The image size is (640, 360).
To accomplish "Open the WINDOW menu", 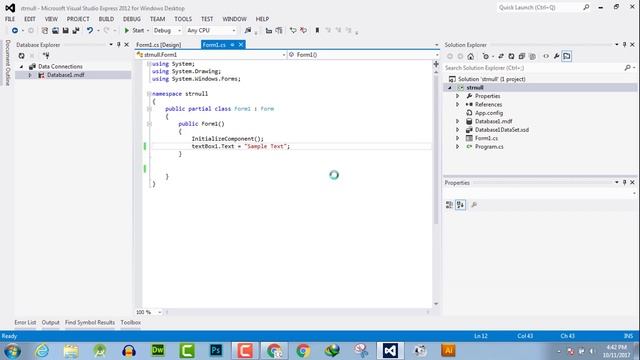I will click(234, 19).
